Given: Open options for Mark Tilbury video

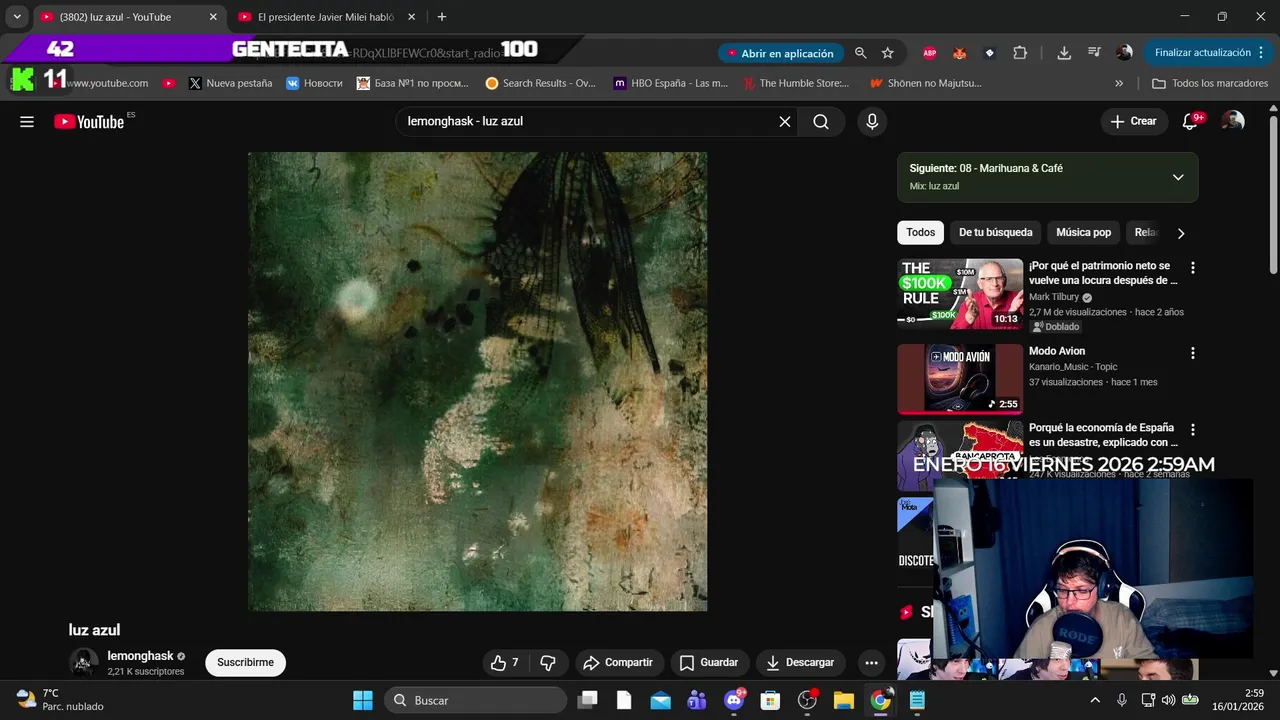Looking at the screenshot, I should point(1192,268).
